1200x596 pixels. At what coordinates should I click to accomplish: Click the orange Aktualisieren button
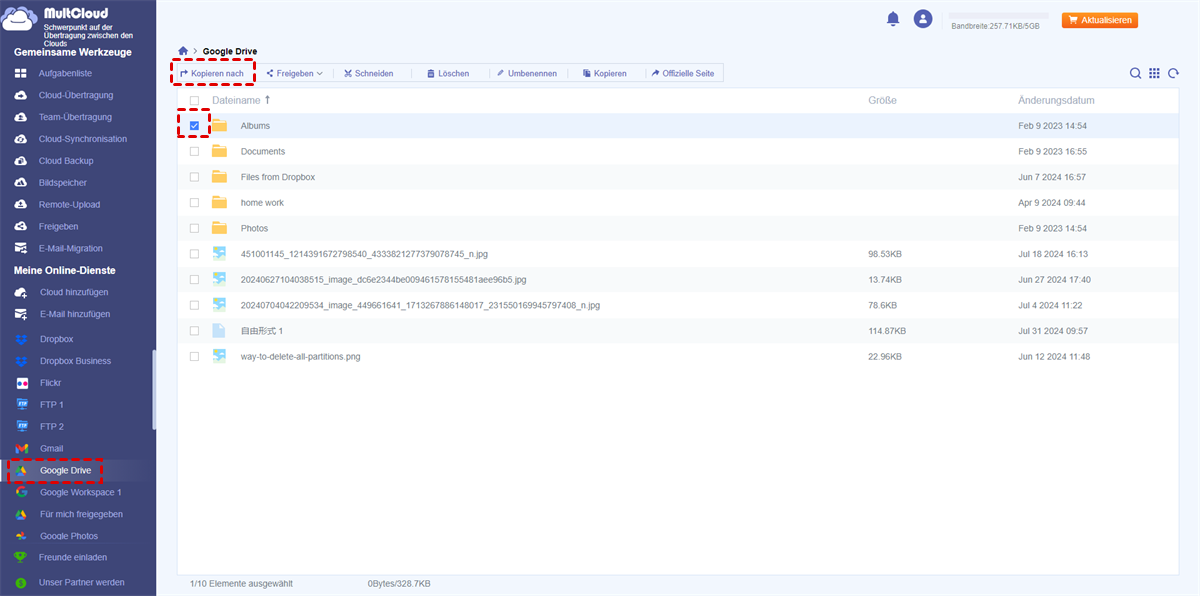1099,20
